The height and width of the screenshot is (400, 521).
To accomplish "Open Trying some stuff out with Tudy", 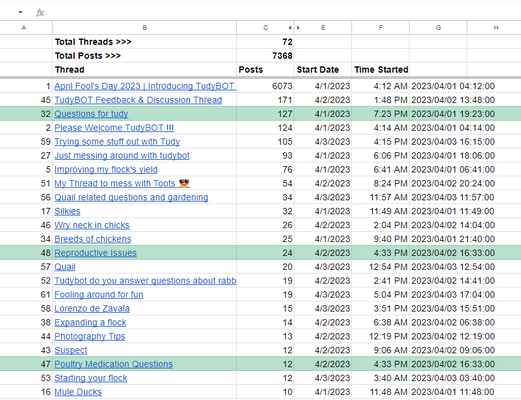I will pos(117,142).
